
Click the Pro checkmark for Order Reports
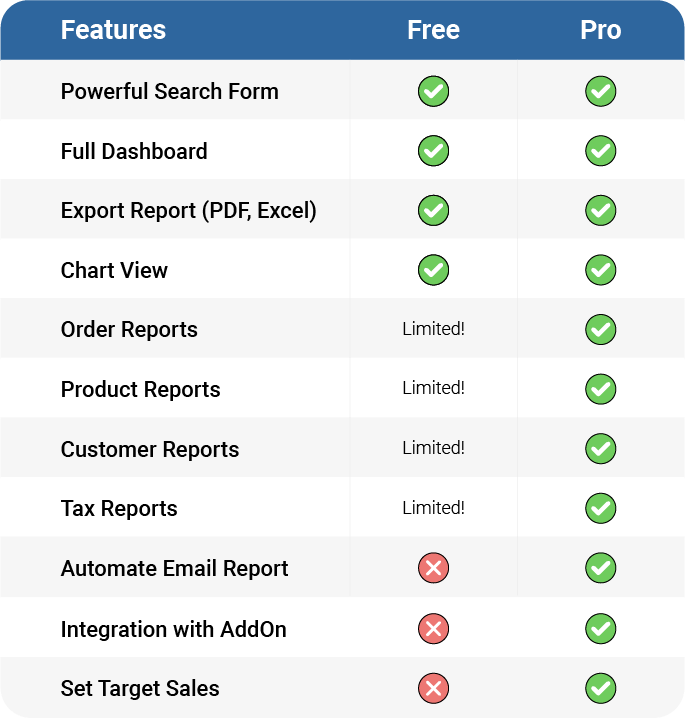tap(600, 329)
